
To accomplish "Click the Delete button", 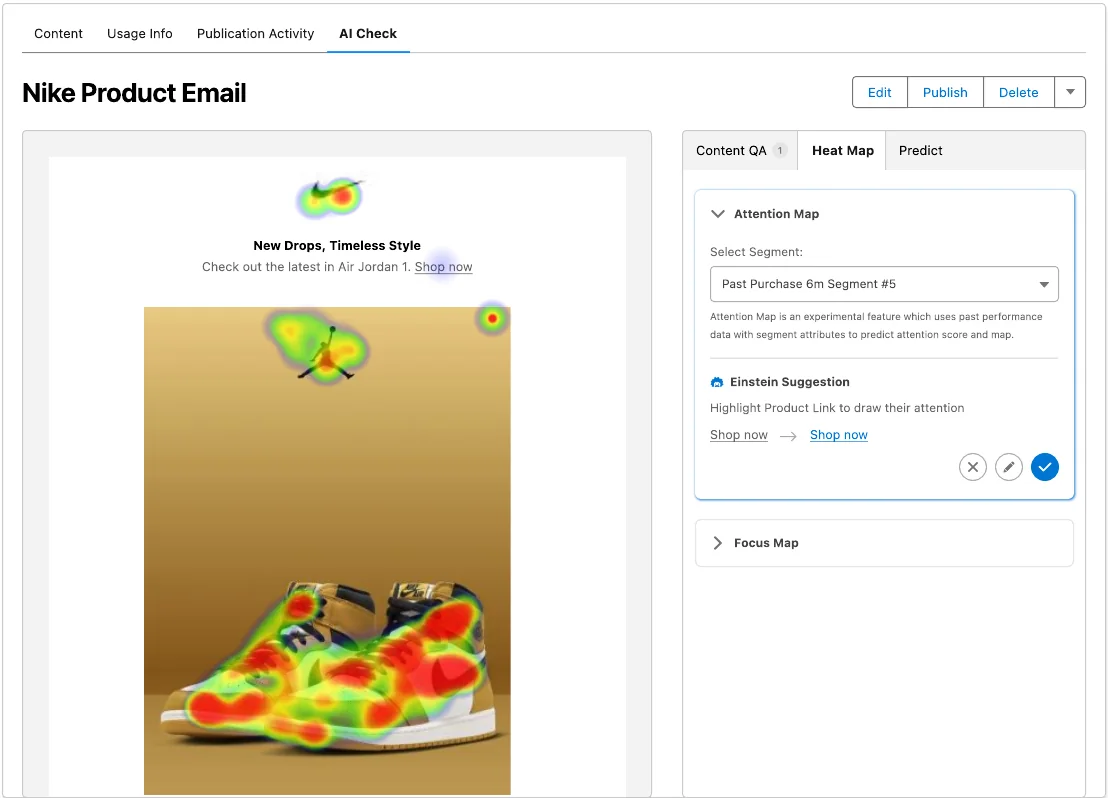I will pyautogui.click(x=1018, y=93).
